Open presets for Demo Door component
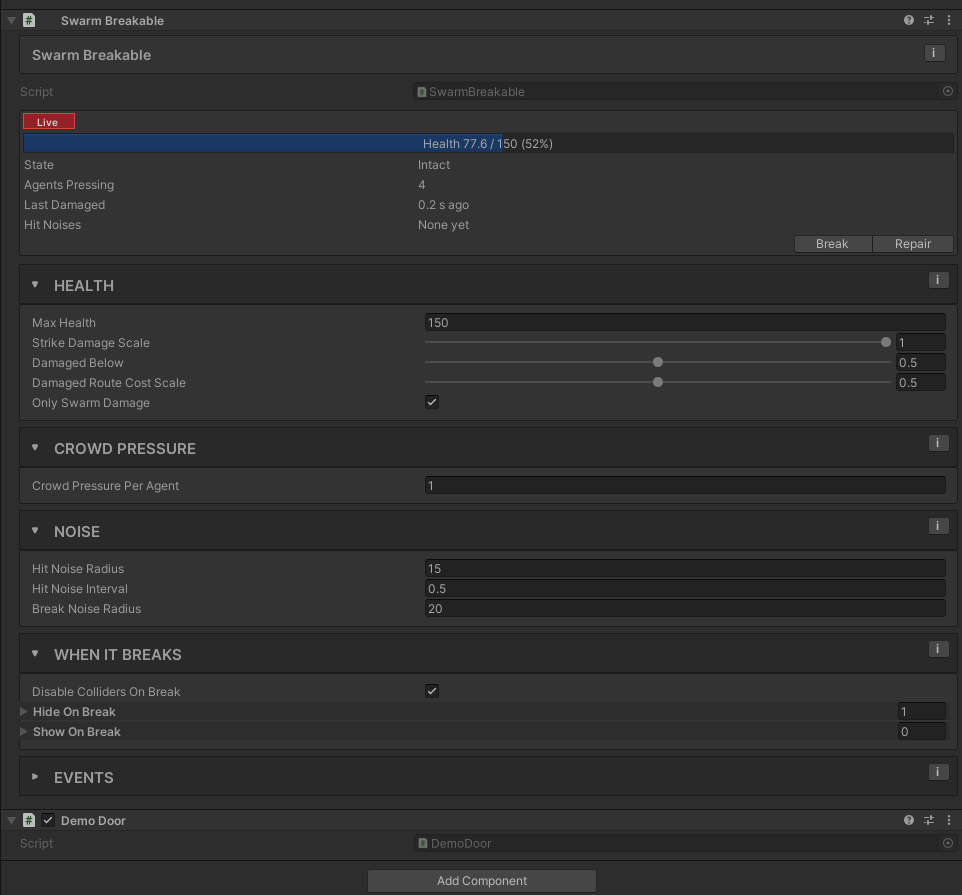Image resolution: width=962 pixels, height=895 pixels. 929,820
